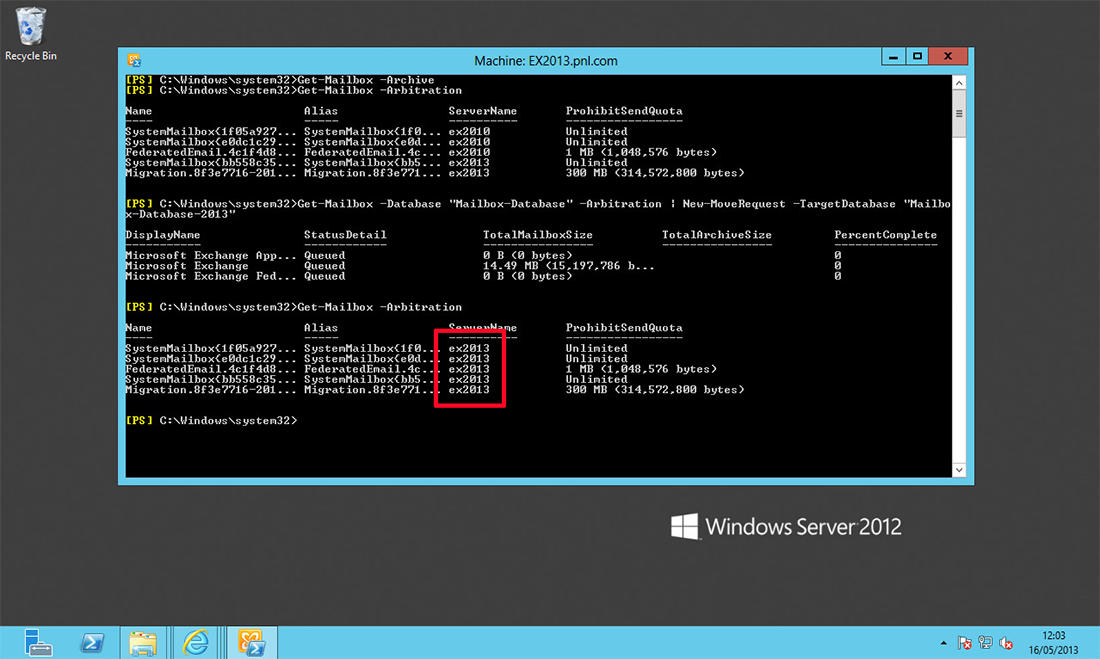Click the 'DisplayName' column header
1100x659 pixels.
[163, 235]
